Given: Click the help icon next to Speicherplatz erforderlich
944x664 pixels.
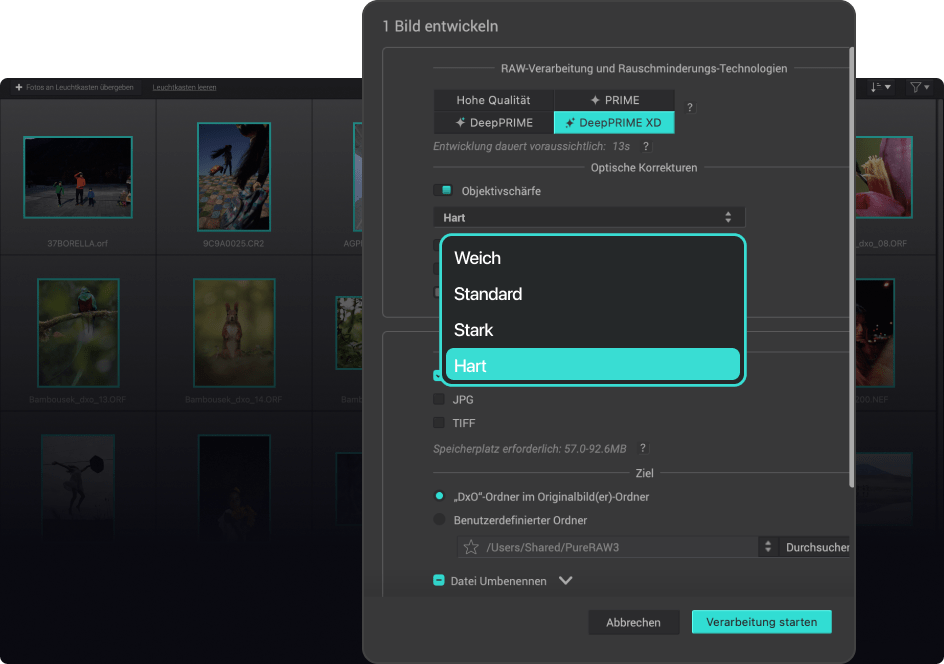Looking at the screenshot, I should tap(643, 448).
